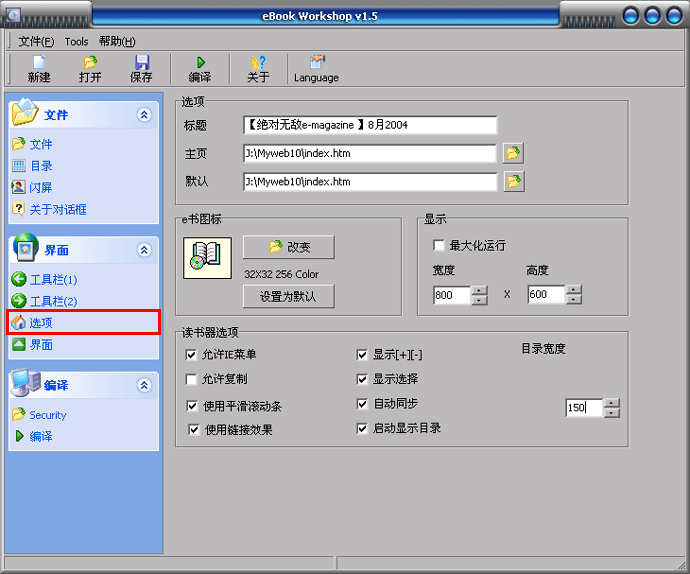Click the 标题 text input field

coord(369,125)
